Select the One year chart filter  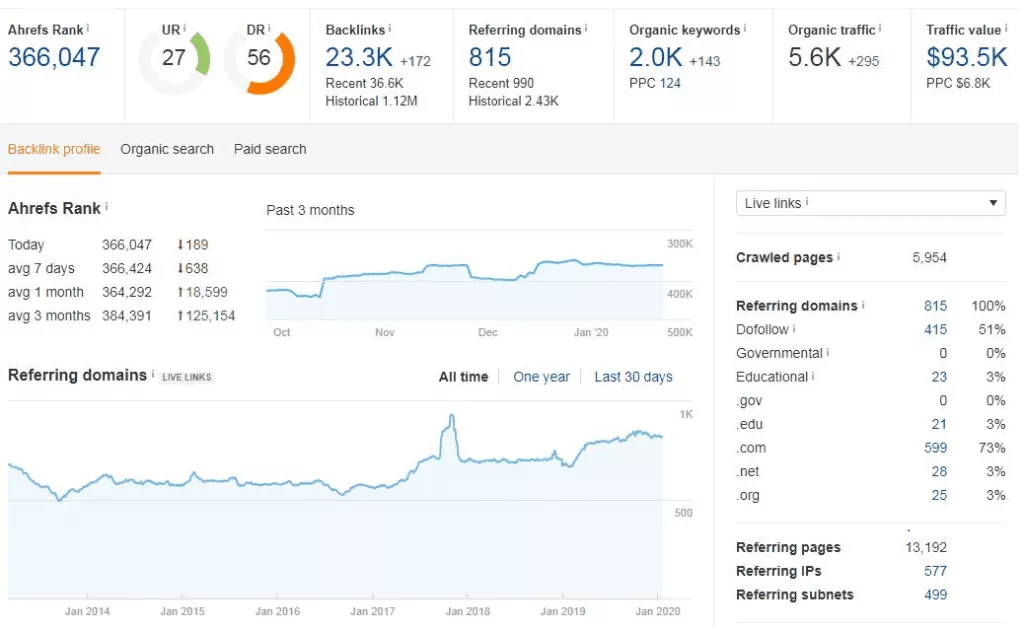point(541,377)
